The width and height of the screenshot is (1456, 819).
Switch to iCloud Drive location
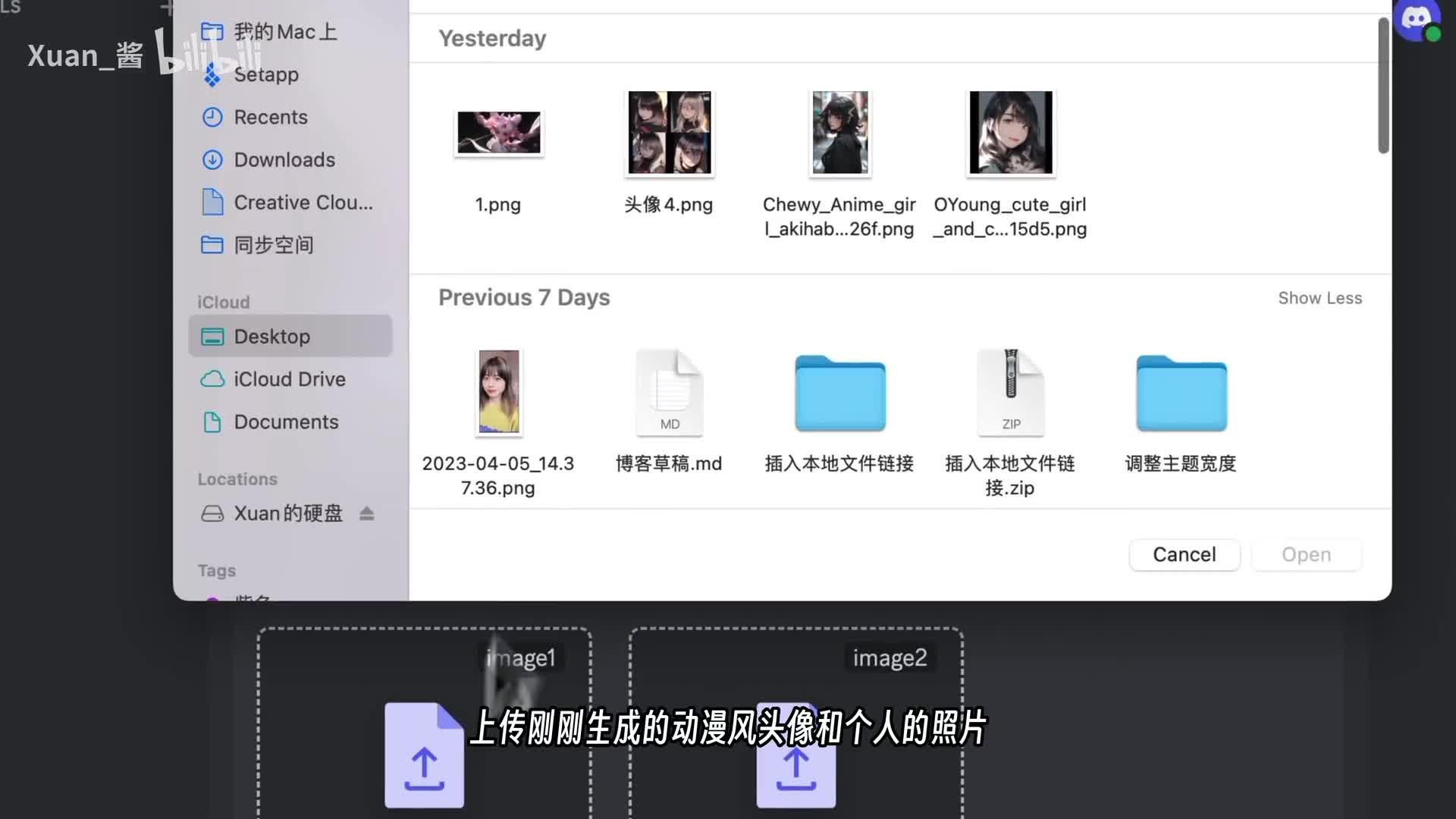[289, 379]
